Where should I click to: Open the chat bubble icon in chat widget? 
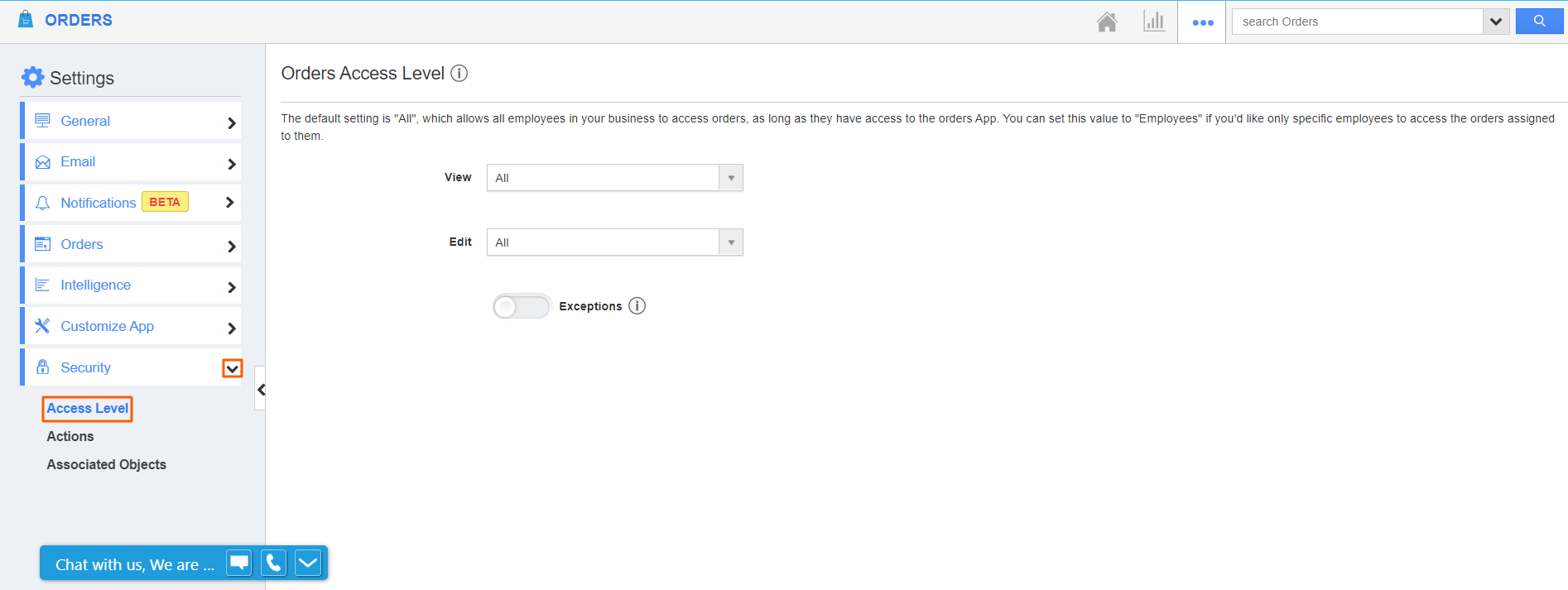(239, 564)
